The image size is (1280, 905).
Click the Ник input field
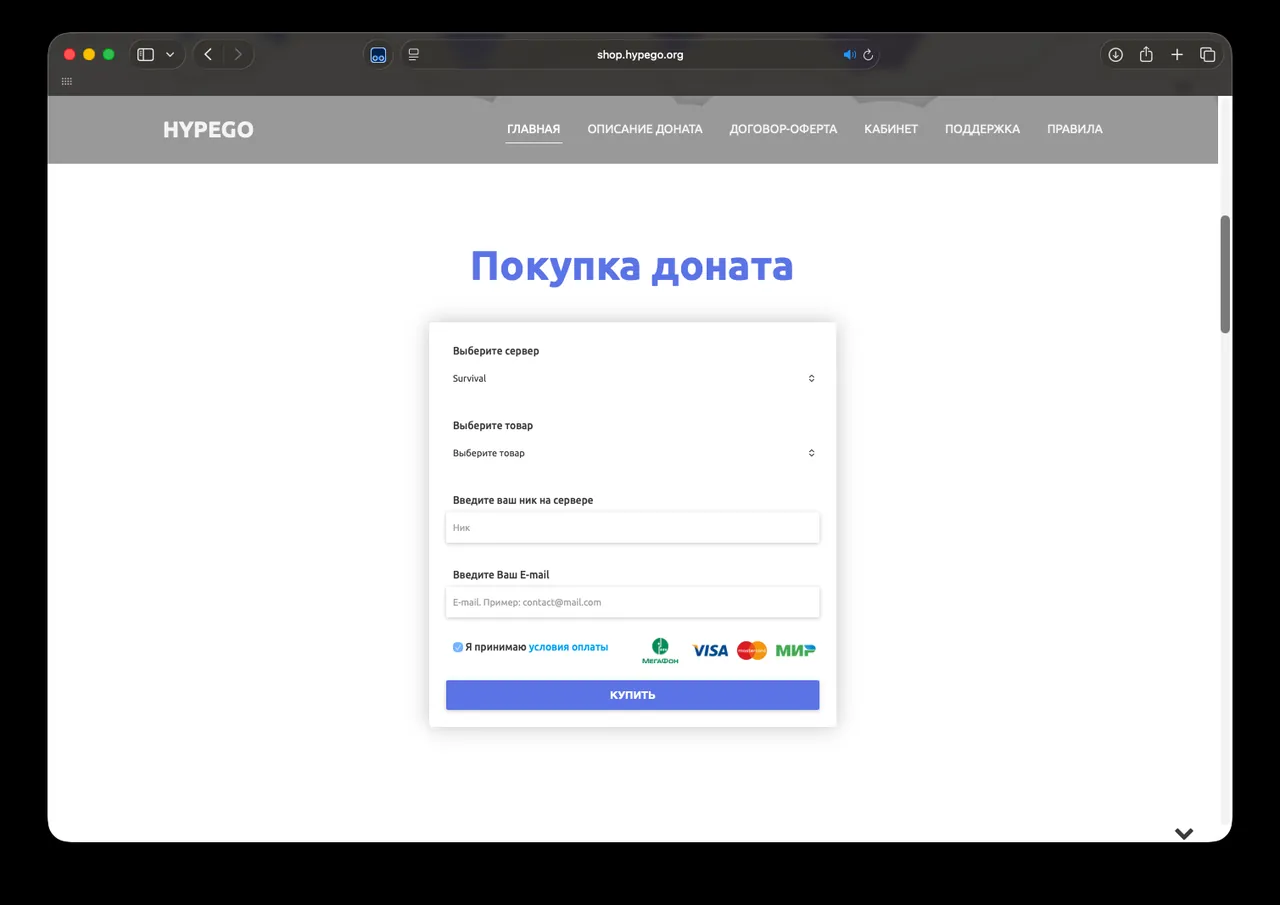point(633,528)
